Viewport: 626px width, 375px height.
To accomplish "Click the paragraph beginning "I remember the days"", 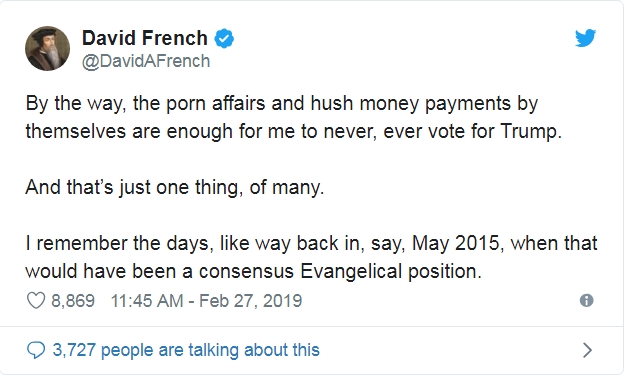I will tap(311, 257).
